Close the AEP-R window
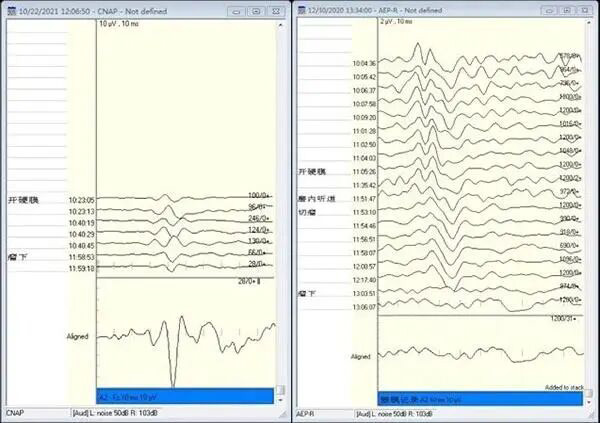Image resolution: width=600 pixels, height=423 pixels. tap(586, 8)
